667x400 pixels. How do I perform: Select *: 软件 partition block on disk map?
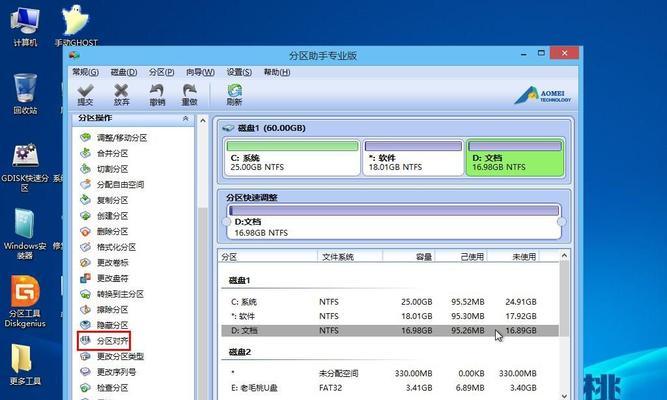(413, 157)
